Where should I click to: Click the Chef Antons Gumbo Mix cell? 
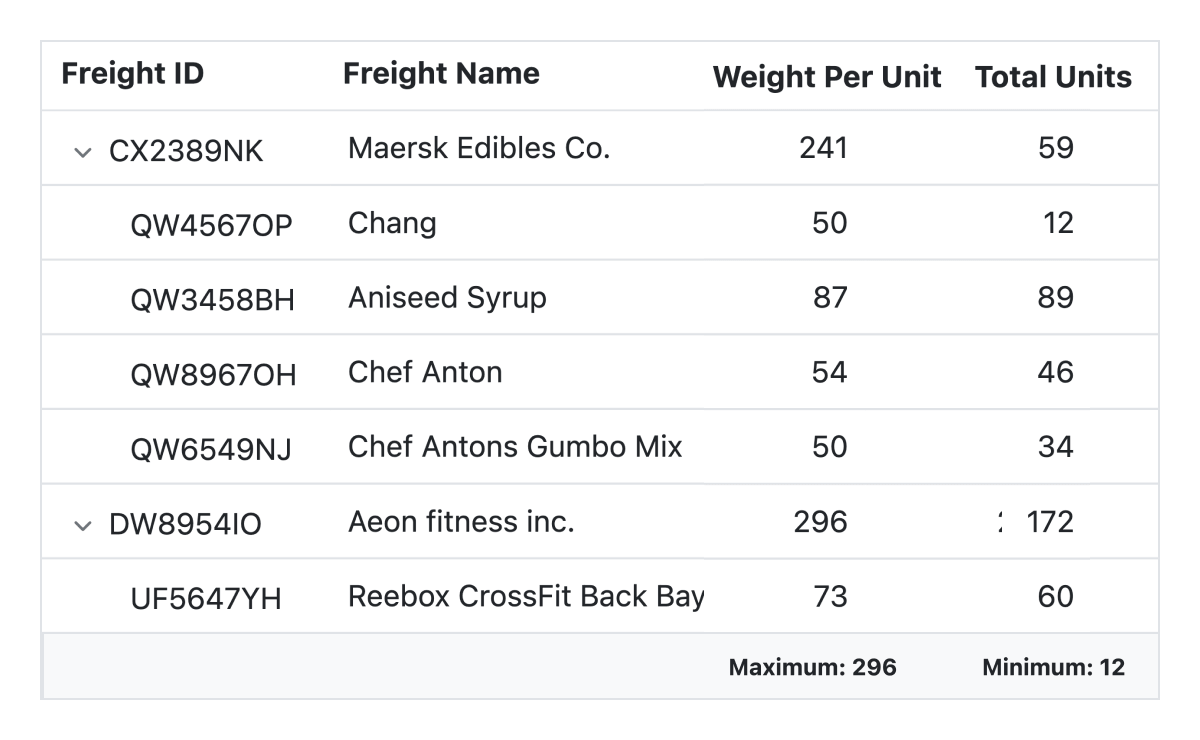click(x=515, y=446)
